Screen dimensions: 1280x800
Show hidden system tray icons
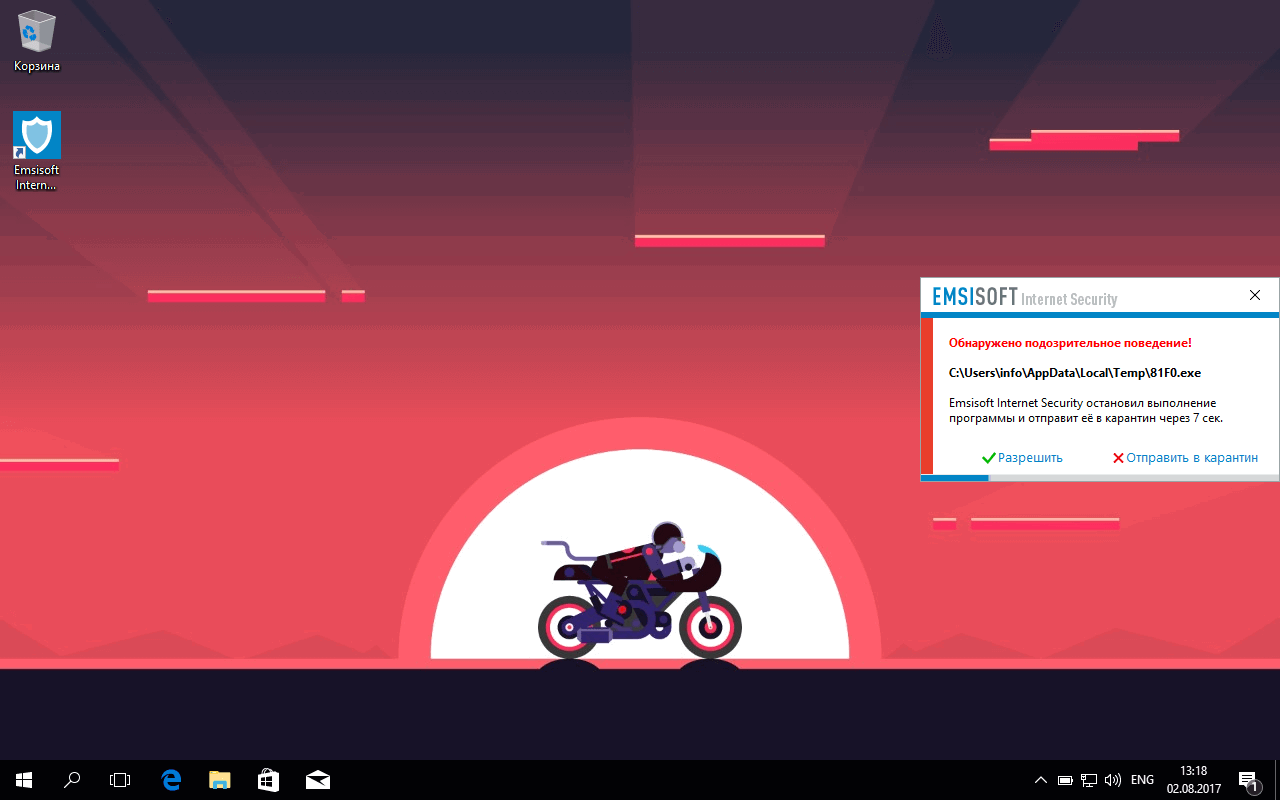tap(1041, 780)
